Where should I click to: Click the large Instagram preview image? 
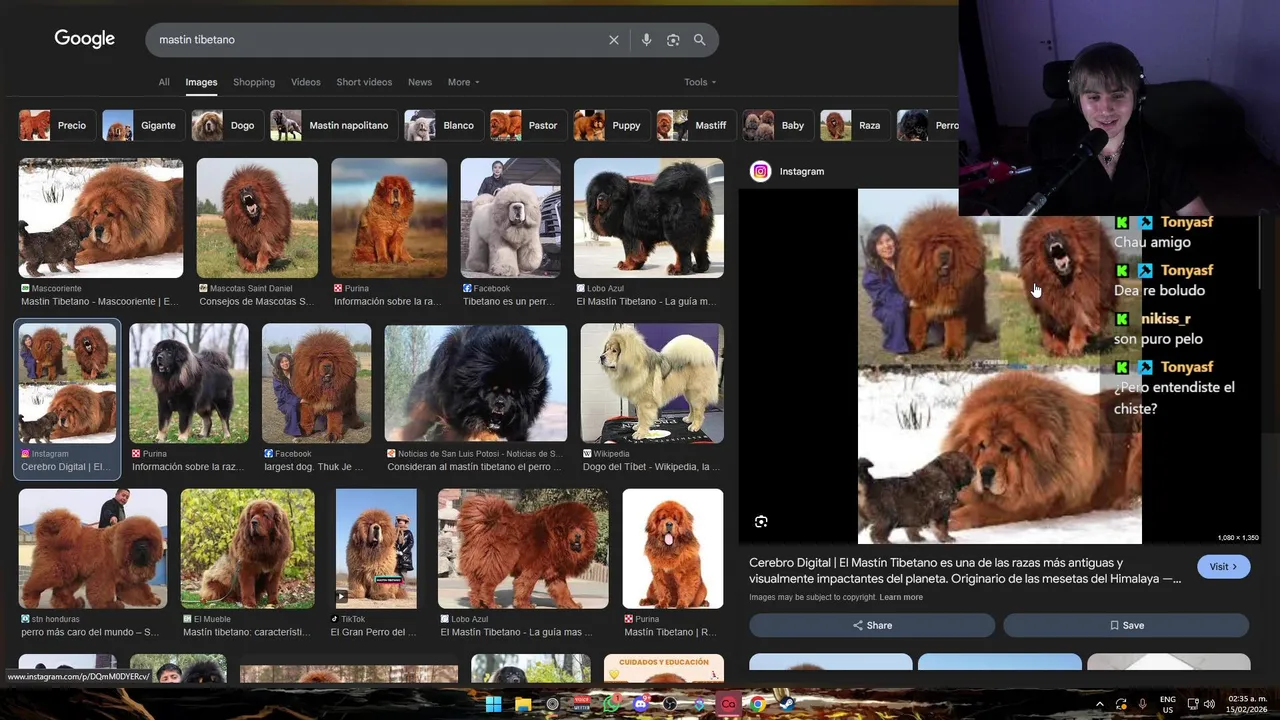click(x=999, y=366)
